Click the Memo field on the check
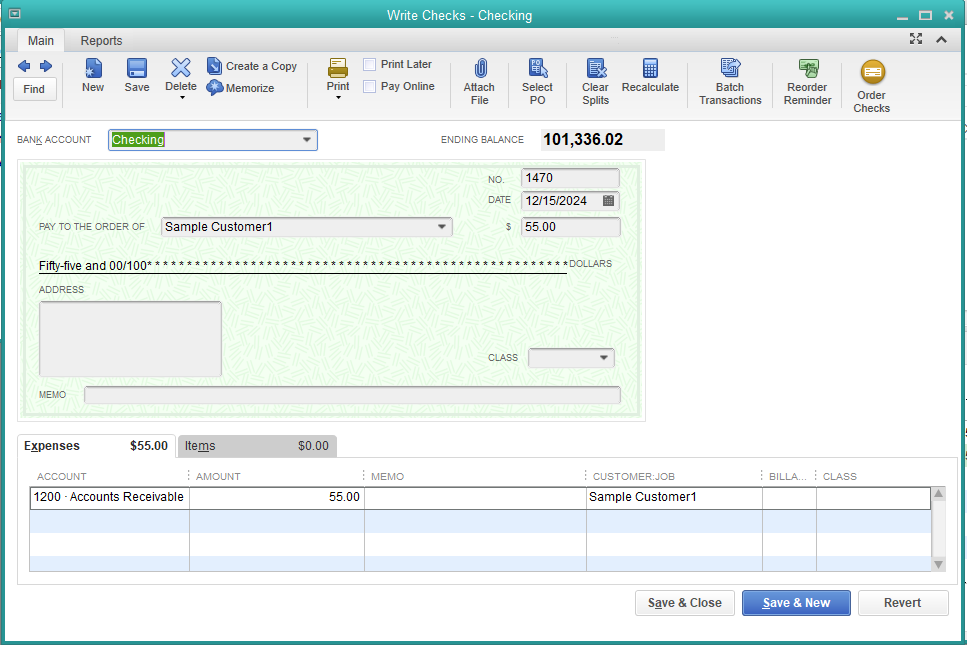 coord(352,395)
